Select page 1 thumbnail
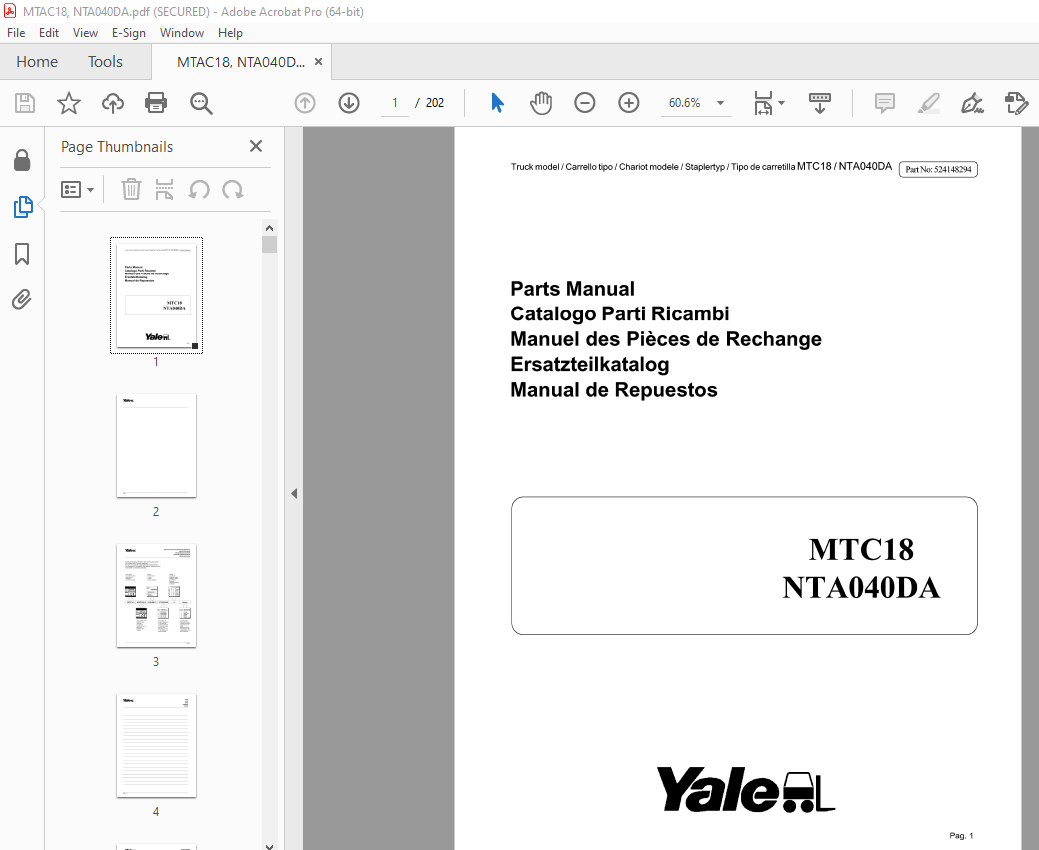Image resolution: width=1039 pixels, height=850 pixels. (156, 295)
